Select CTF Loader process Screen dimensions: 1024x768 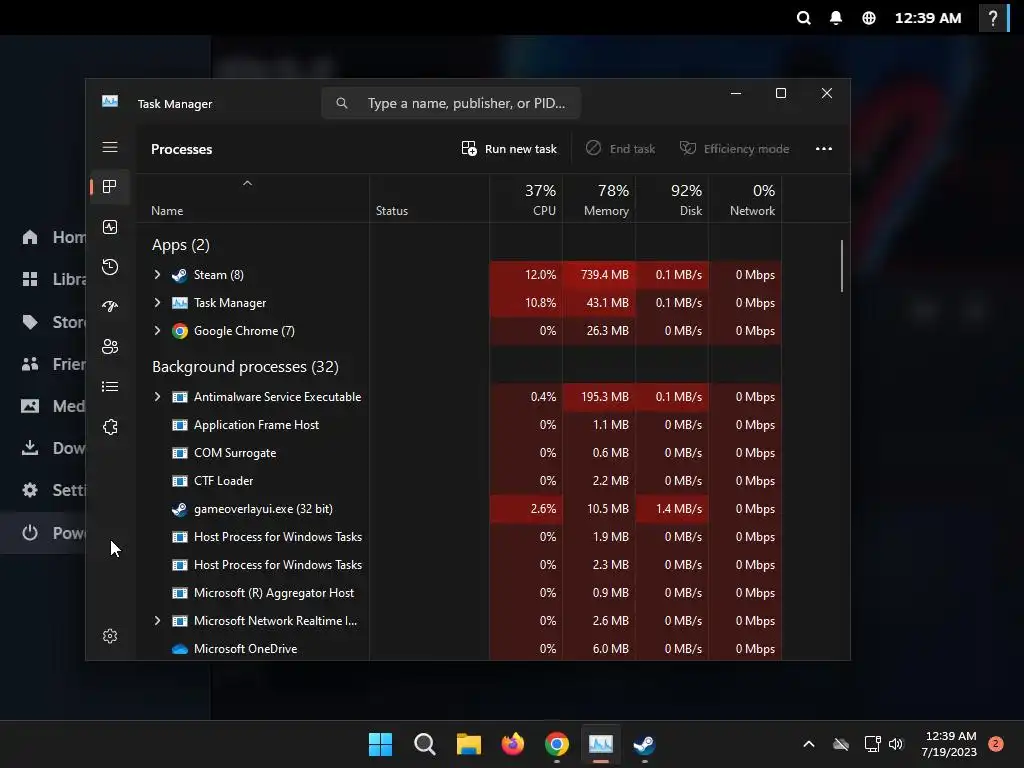pyautogui.click(x=223, y=481)
